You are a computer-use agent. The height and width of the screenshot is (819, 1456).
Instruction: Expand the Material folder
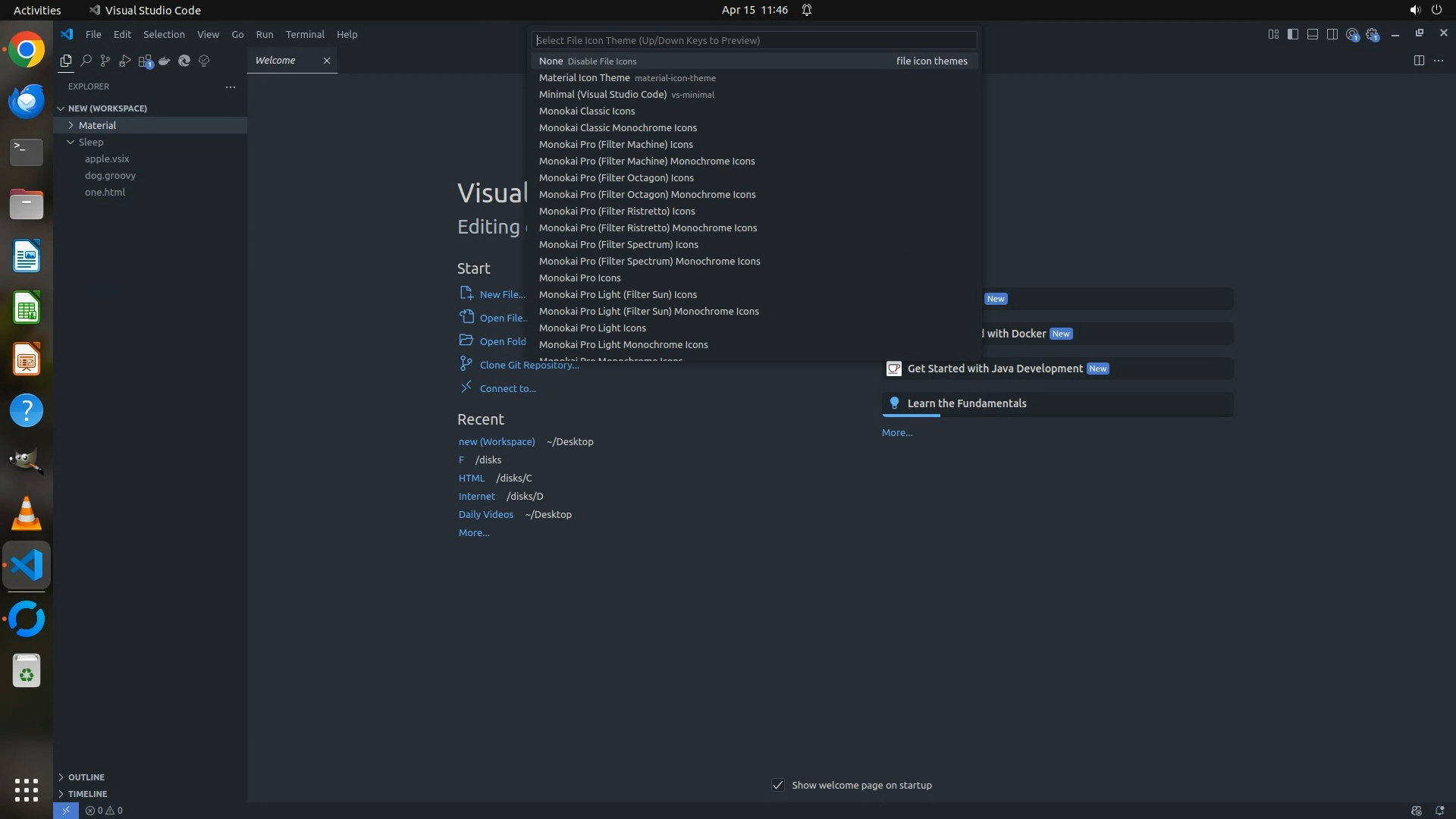click(x=97, y=125)
